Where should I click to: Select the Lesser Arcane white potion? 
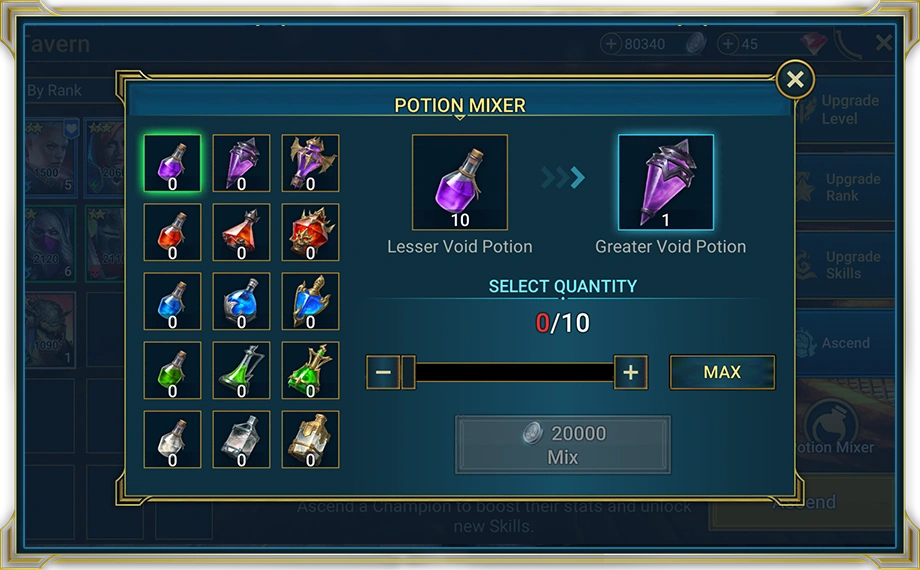172,440
